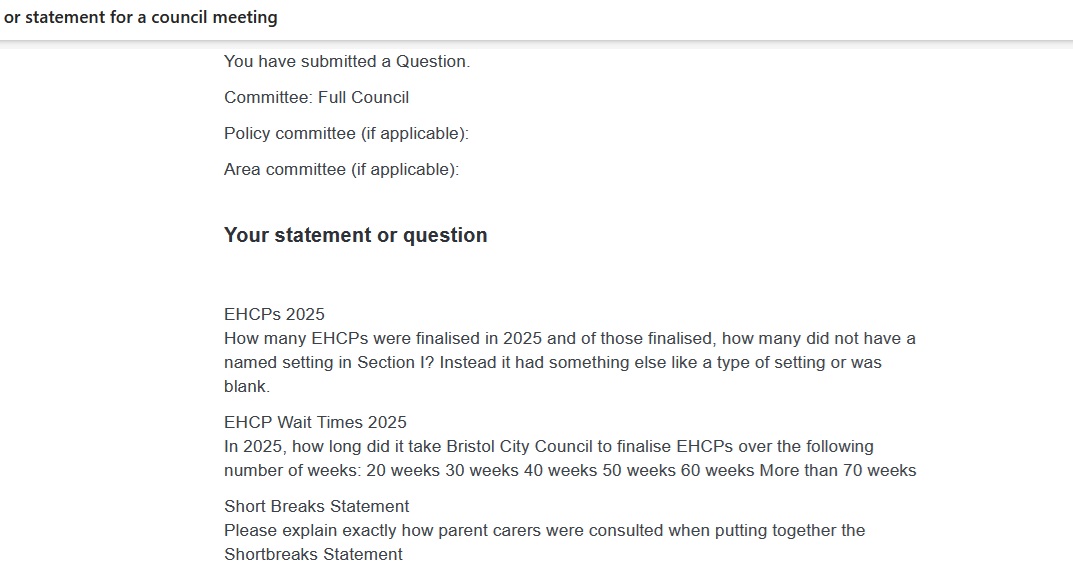Click the final line 'Shortbreaks Statement'
This screenshot has width=1073, height=586.
point(313,554)
